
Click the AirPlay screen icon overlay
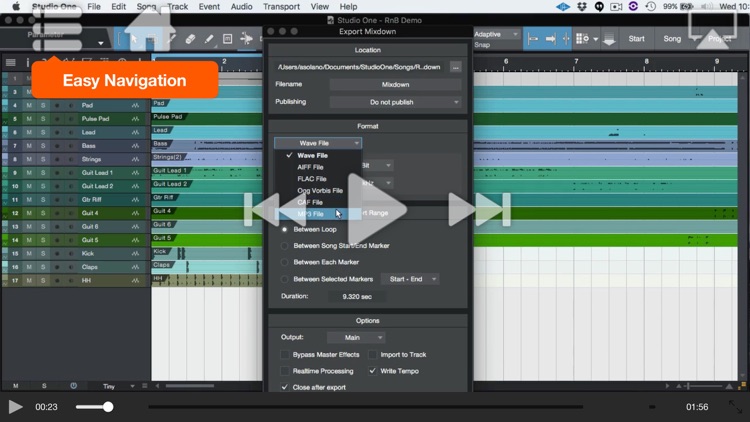tap(712, 28)
